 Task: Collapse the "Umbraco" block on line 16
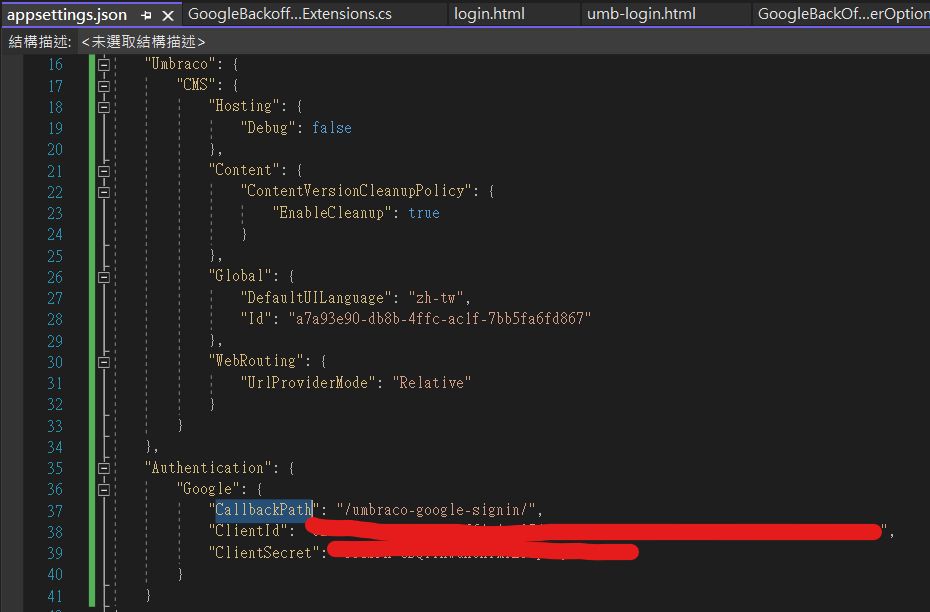[104, 64]
